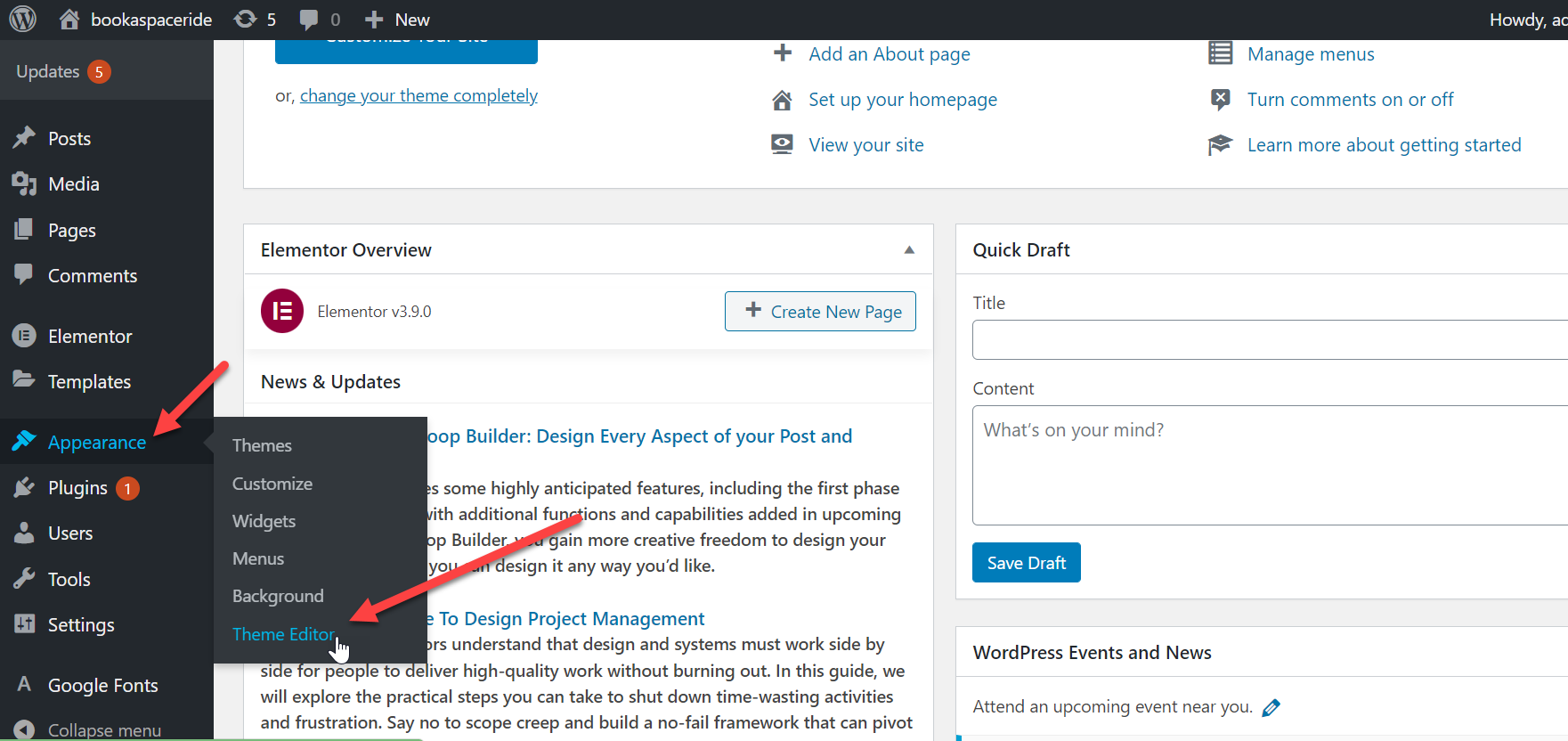Open the Posts menu label
1568x741 pixels.
[x=69, y=138]
